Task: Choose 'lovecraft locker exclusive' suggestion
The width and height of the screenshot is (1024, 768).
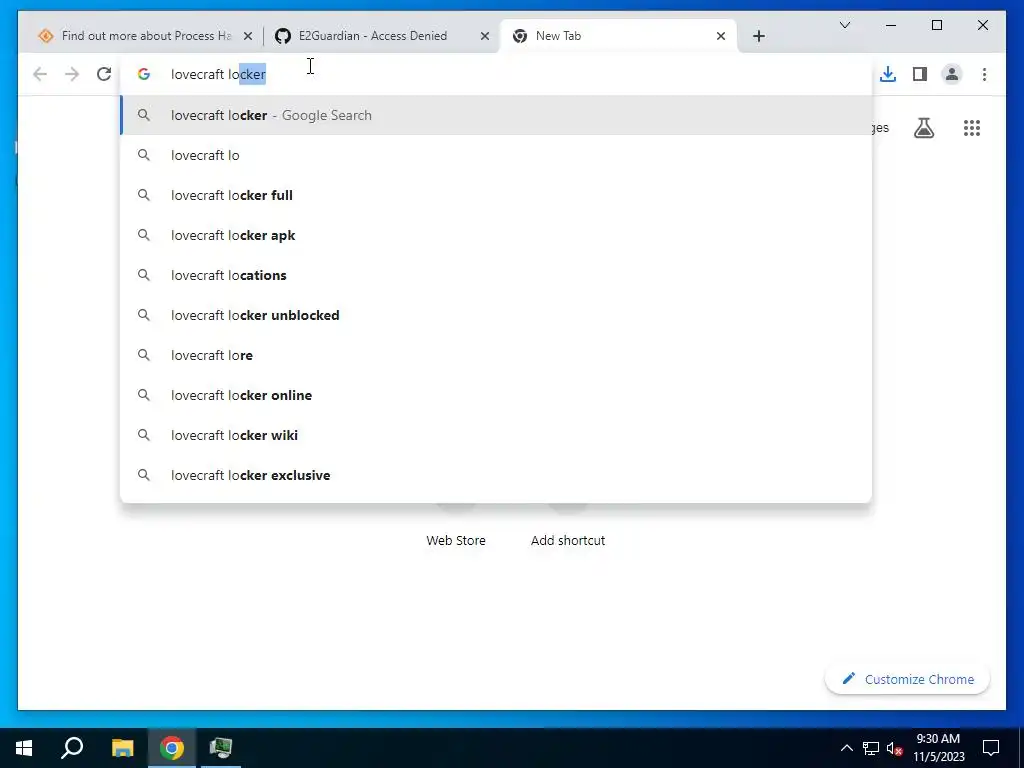Action: pyautogui.click(x=496, y=475)
